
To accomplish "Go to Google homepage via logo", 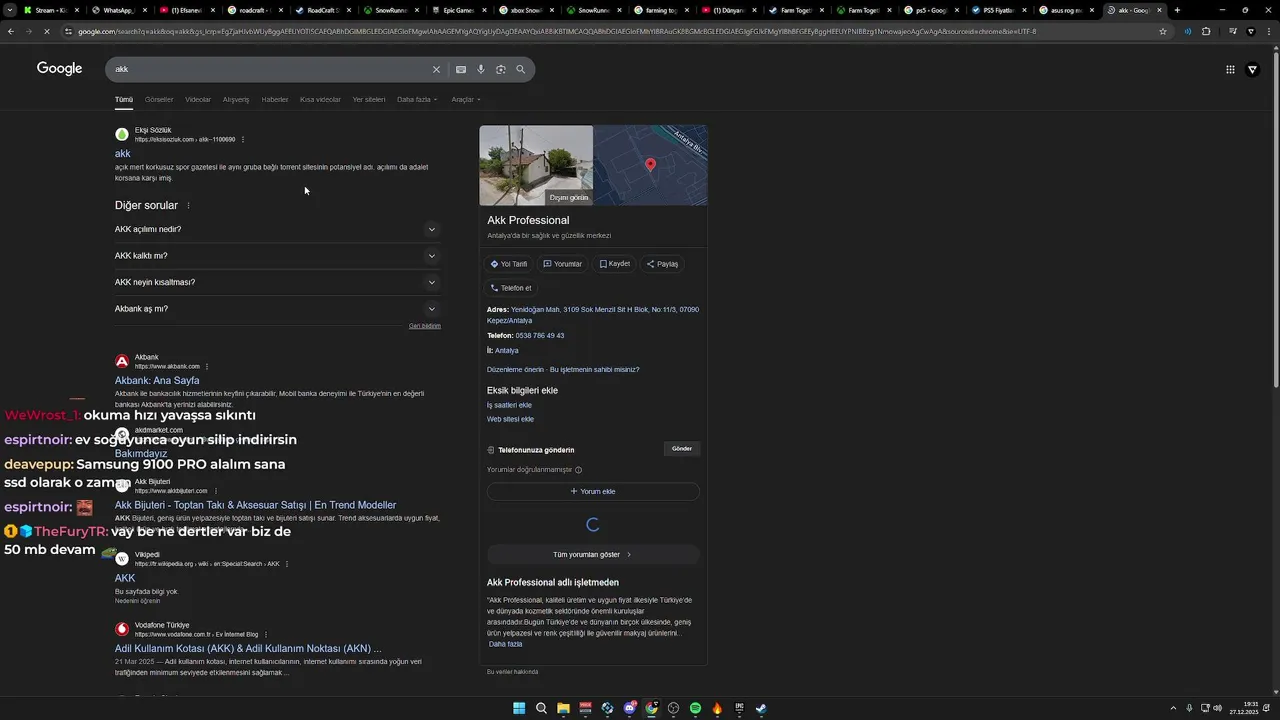I will [59, 68].
